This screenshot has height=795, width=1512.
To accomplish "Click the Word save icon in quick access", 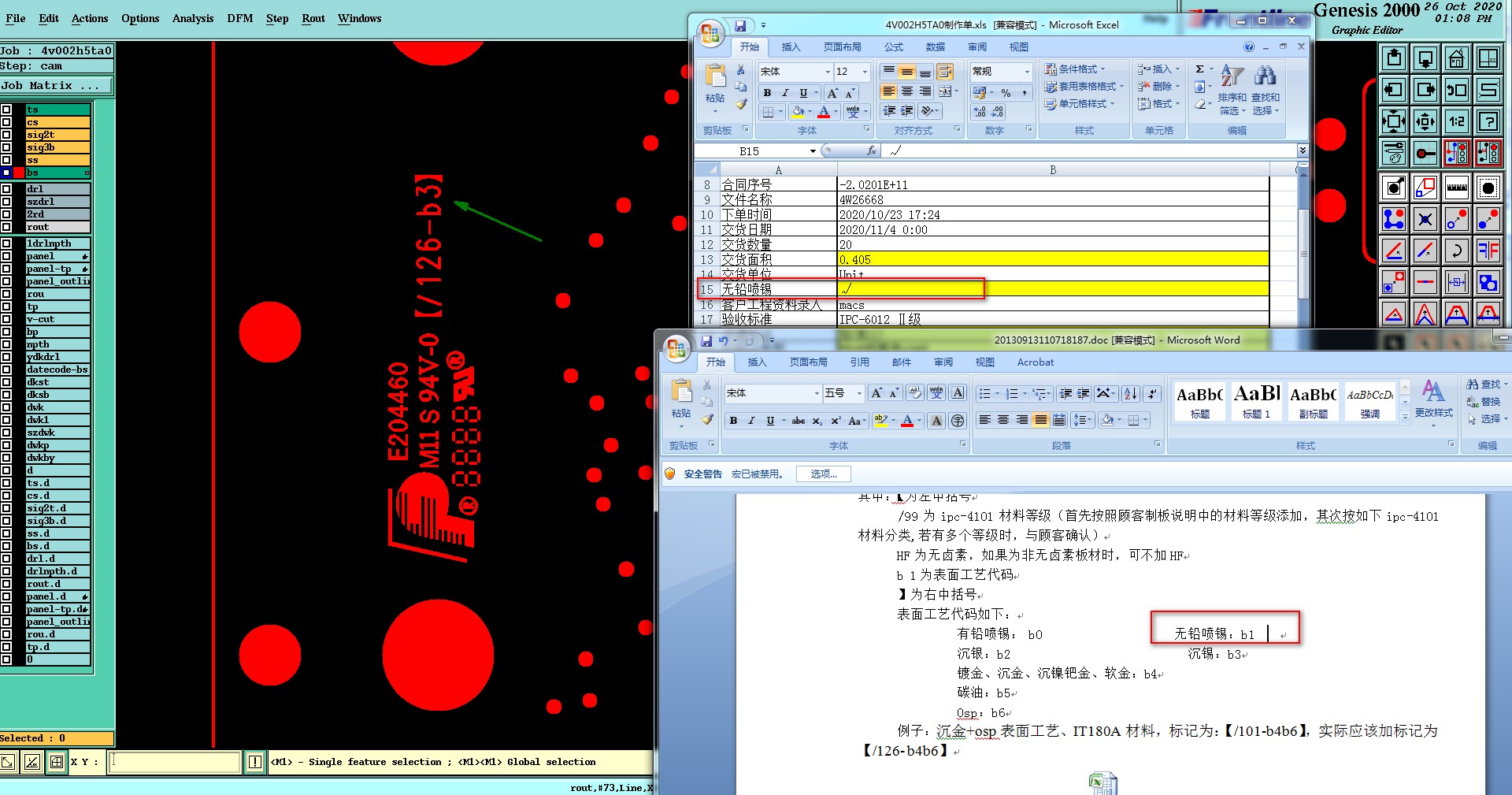I will pos(706,341).
